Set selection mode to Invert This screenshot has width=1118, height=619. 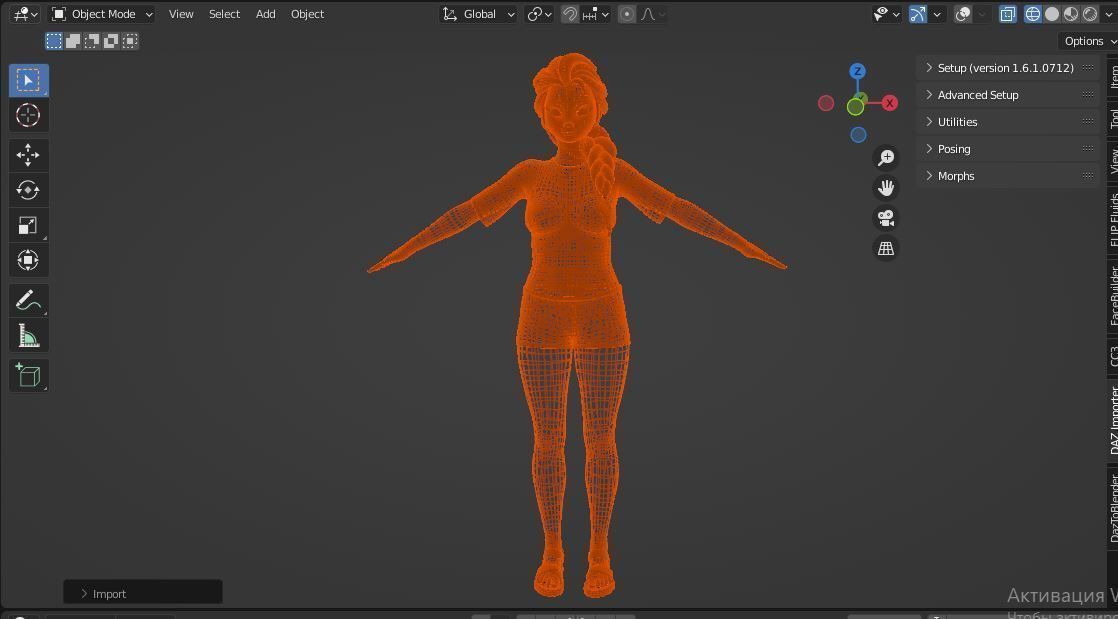111,41
